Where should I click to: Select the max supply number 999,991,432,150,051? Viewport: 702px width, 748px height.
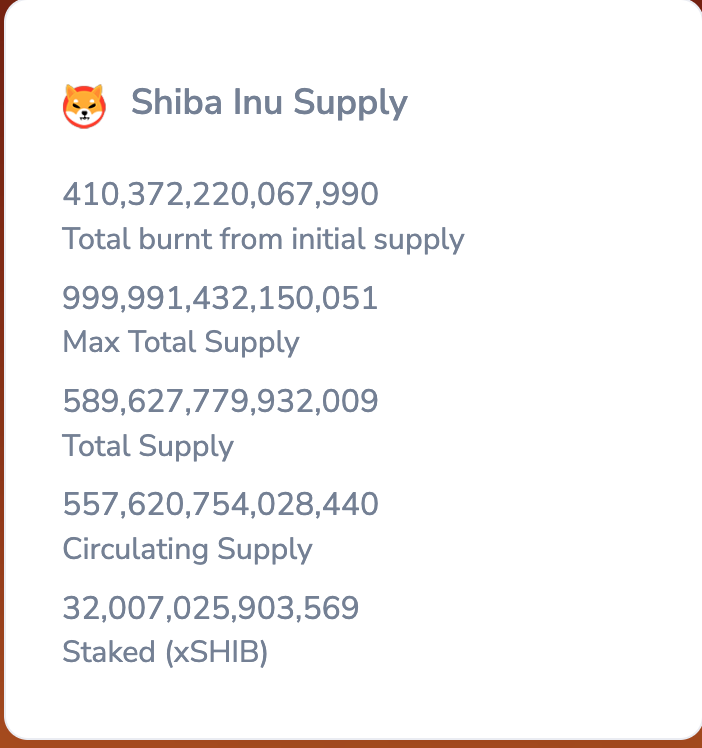pyautogui.click(x=220, y=298)
